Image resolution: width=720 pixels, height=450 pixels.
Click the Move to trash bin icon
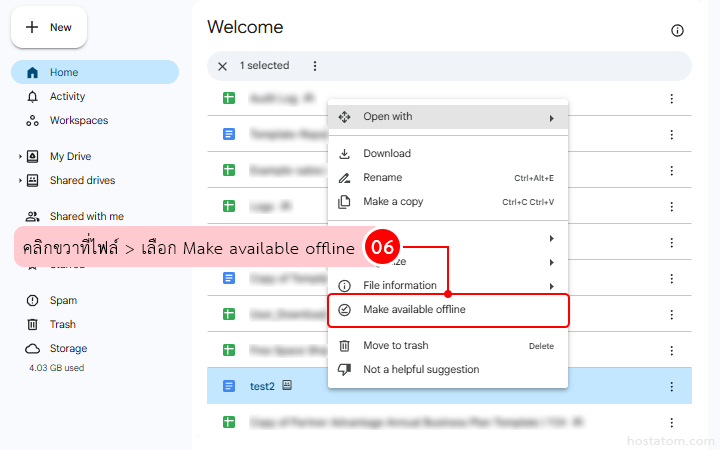pyautogui.click(x=344, y=346)
